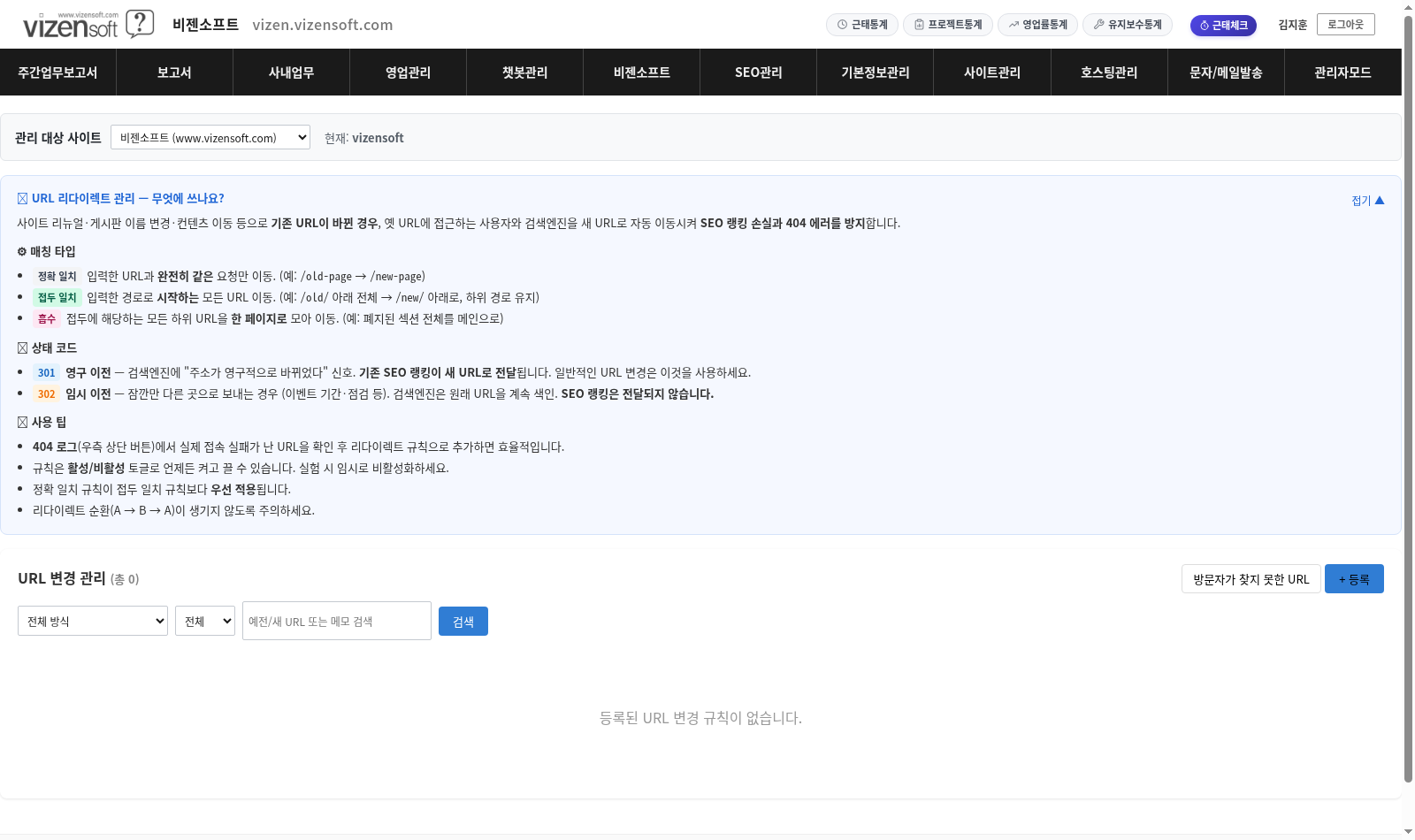Screen dimensions: 1415x840
Task: Open 유지보수통계 shortcut
Action: pos(1128,25)
